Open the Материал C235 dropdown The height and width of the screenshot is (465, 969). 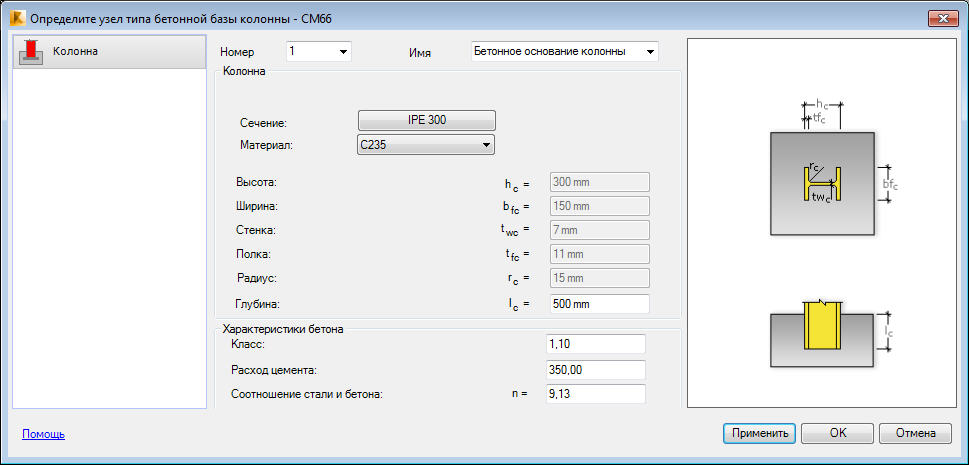click(426, 145)
